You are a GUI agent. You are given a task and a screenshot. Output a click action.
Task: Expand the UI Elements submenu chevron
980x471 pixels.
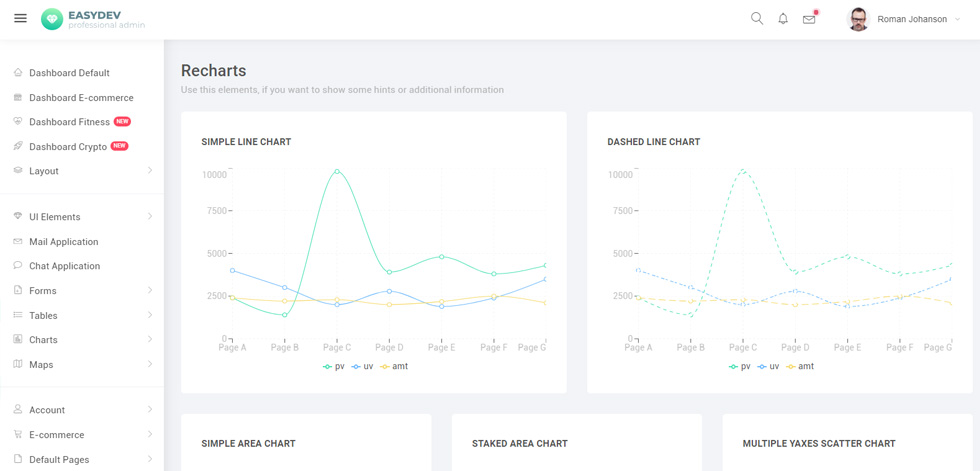(150, 217)
